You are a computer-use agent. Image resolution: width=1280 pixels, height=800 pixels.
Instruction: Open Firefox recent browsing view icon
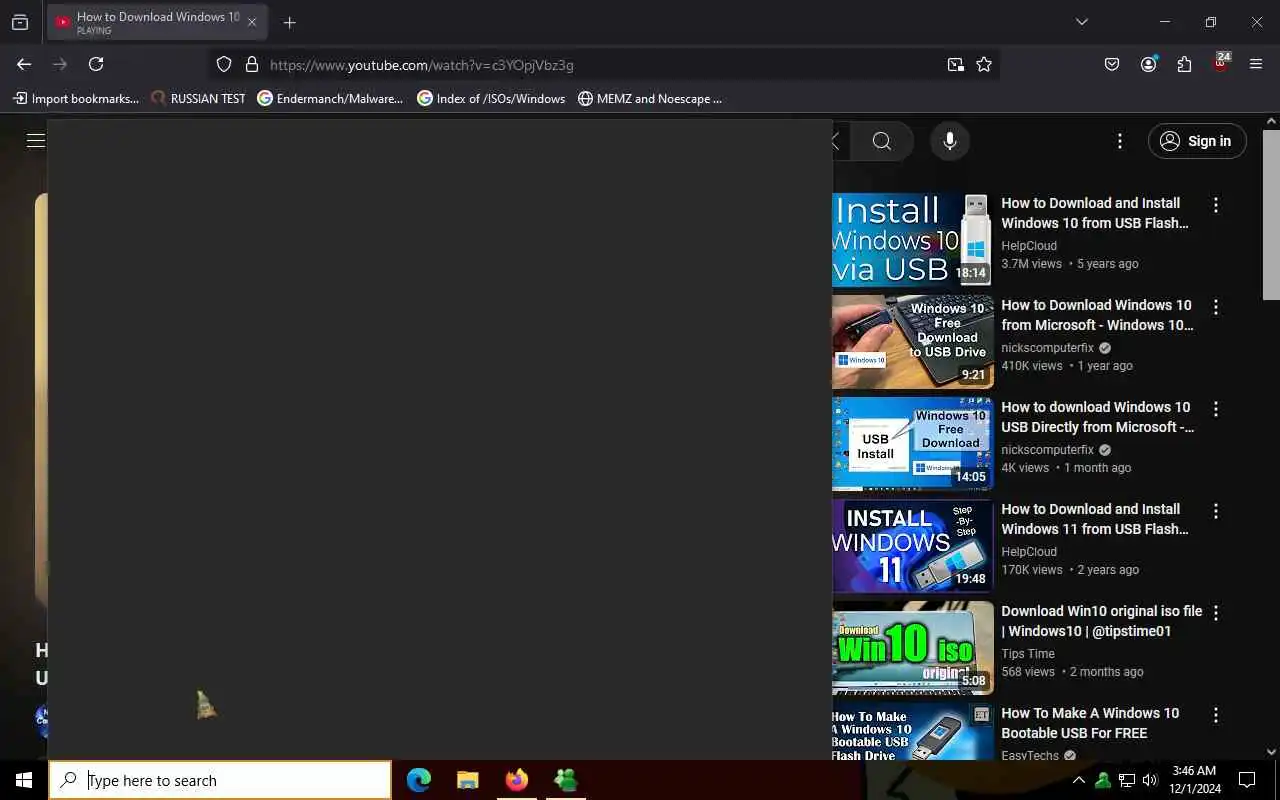tap(20, 22)
